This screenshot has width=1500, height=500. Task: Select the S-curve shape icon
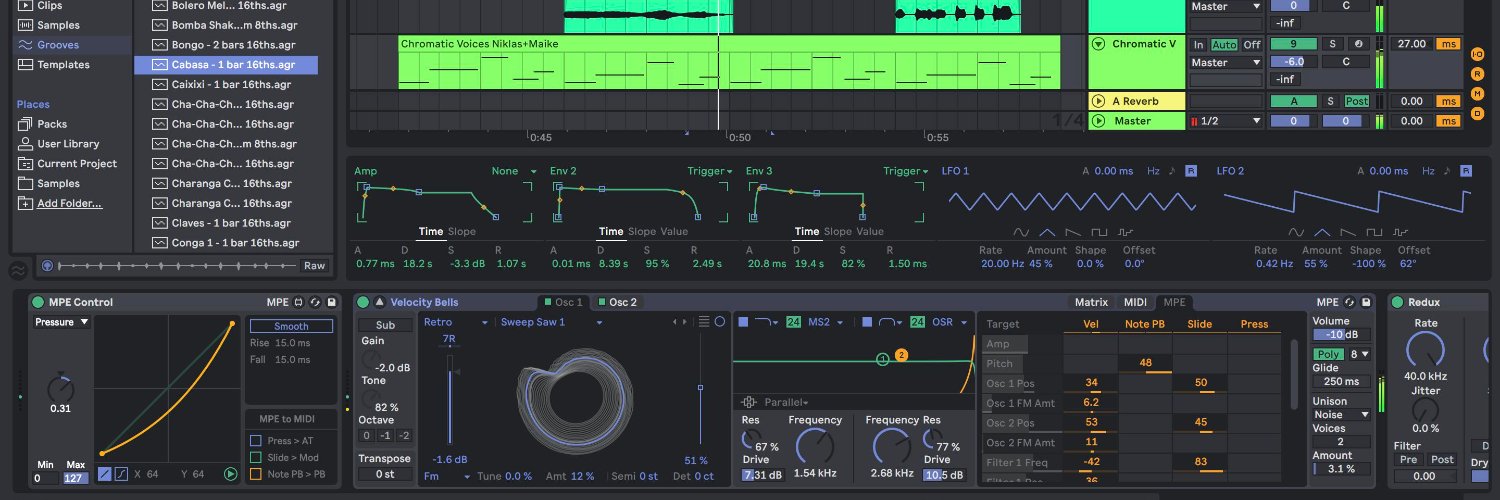coord(121,474)
